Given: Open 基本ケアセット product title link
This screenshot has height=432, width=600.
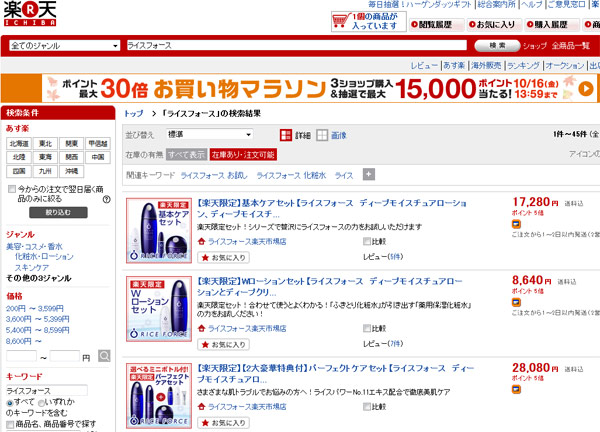Looking at the screenshot, I should pyautogui.click(x=332, y=209).
